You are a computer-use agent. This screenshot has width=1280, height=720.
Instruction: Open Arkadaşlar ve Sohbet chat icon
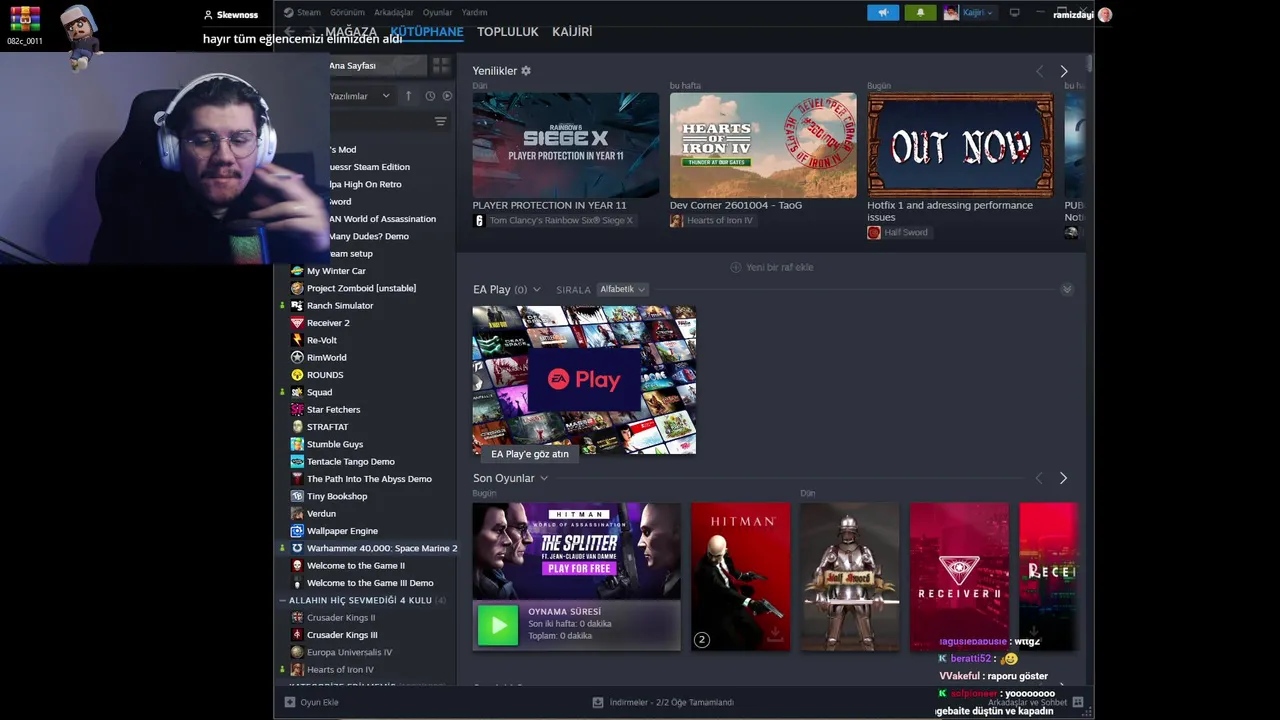pos(1078,703)
